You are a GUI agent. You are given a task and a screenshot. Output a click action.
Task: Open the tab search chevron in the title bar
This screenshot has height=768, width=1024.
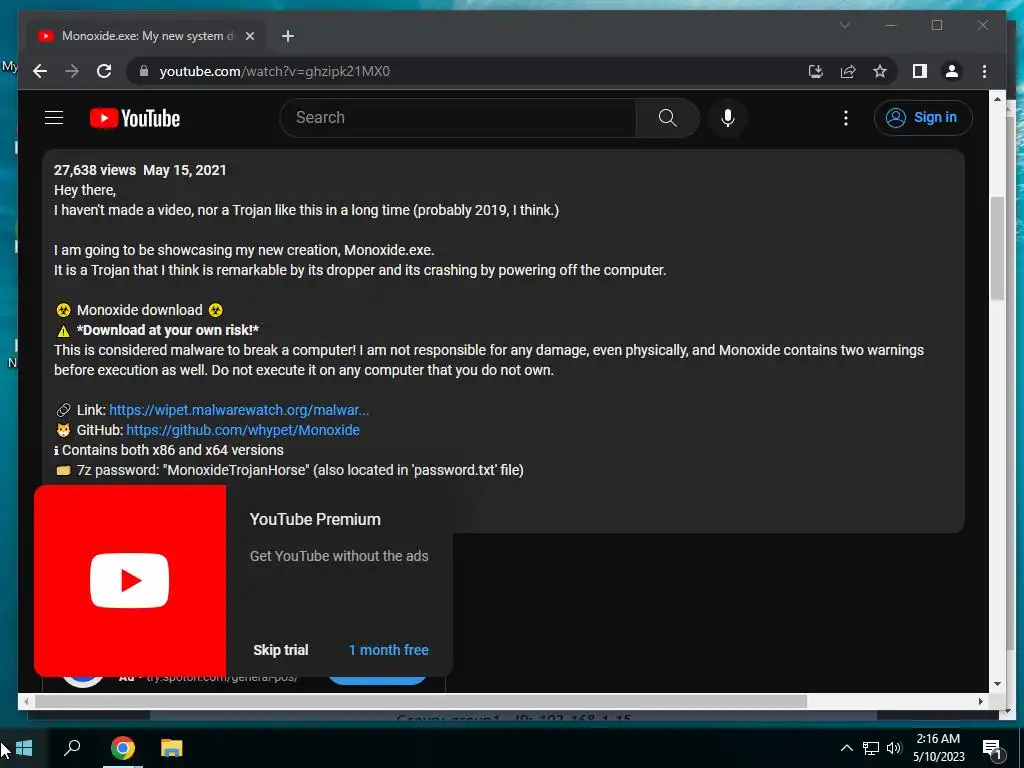(844, 25)
